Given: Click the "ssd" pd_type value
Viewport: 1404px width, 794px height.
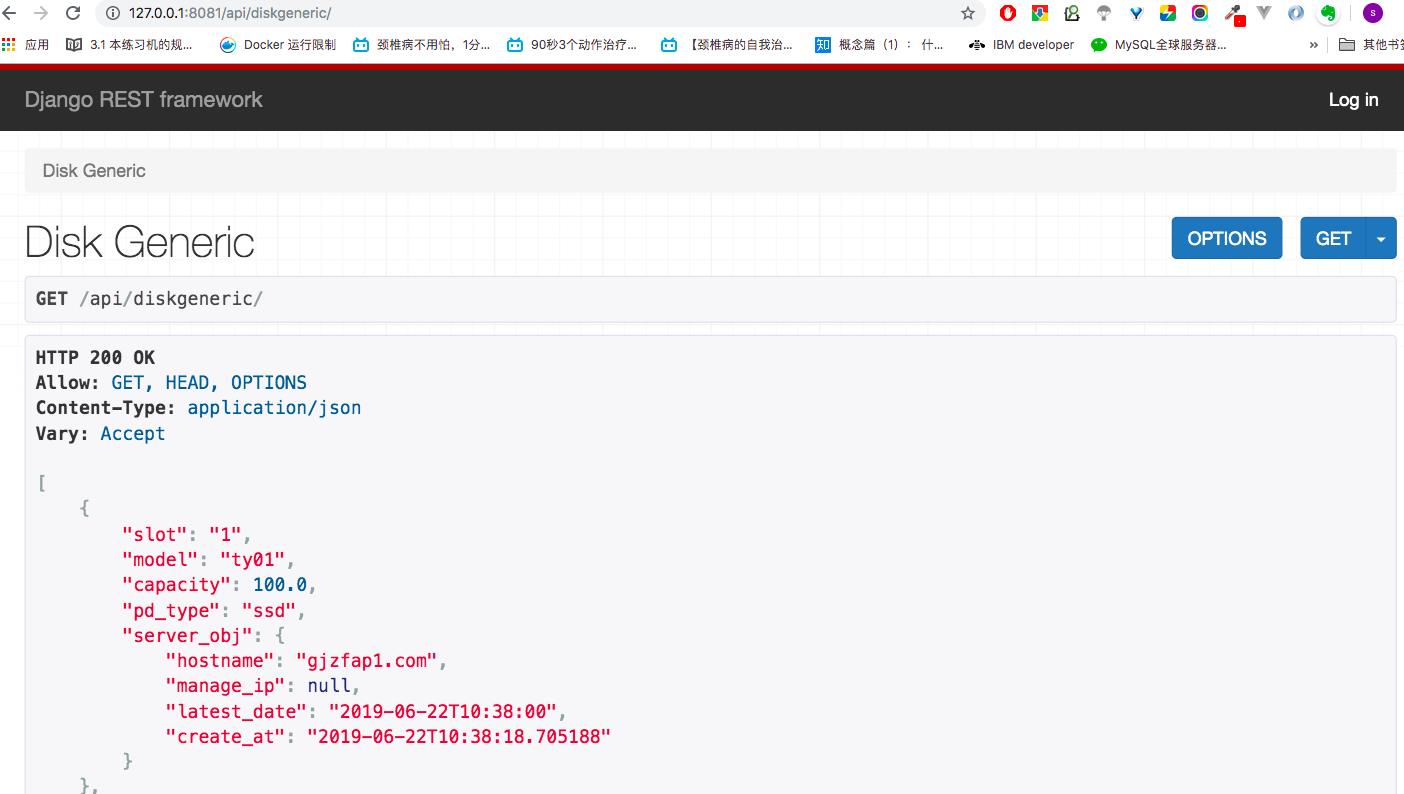Looking at the screenshot, I should pos(269,610).
